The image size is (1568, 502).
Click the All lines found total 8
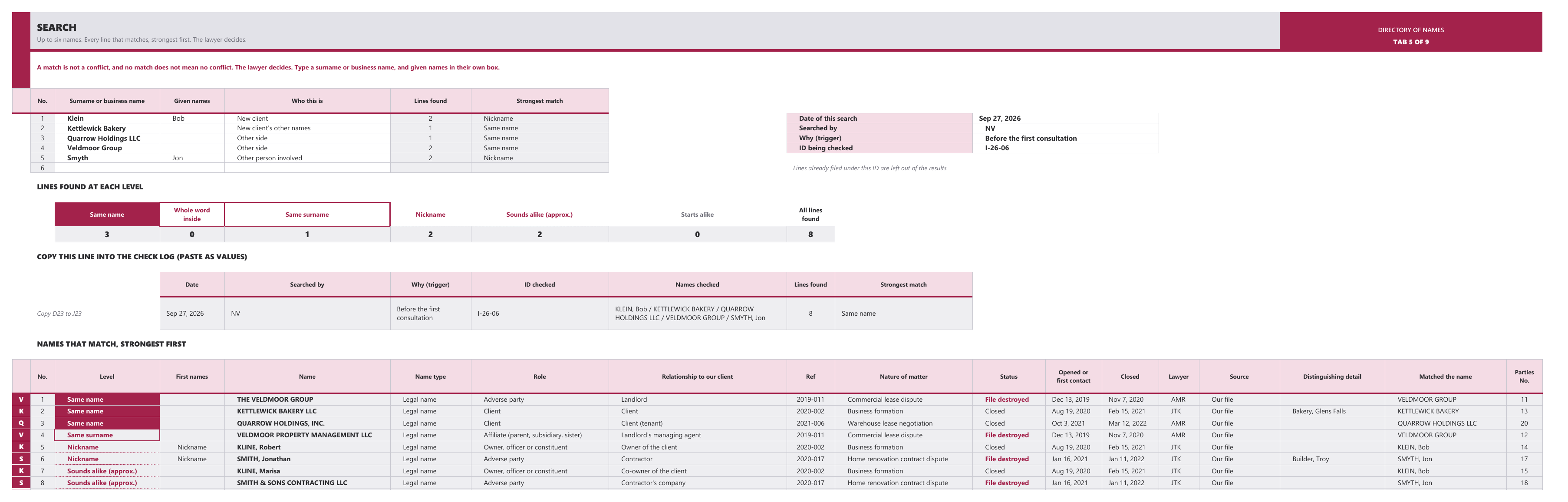click(810, 234)
